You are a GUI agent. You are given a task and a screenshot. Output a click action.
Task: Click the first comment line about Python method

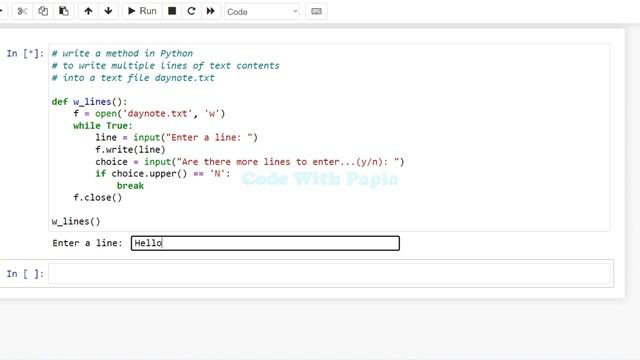pyautogui.click(x=122, y=53)
